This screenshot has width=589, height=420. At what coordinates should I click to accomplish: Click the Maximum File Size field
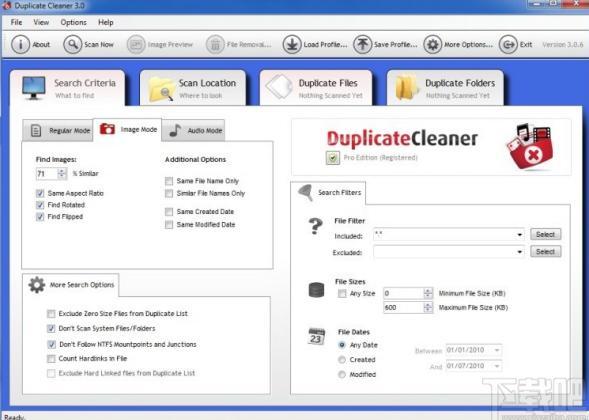pyautogui.click(x=403, y=308)
